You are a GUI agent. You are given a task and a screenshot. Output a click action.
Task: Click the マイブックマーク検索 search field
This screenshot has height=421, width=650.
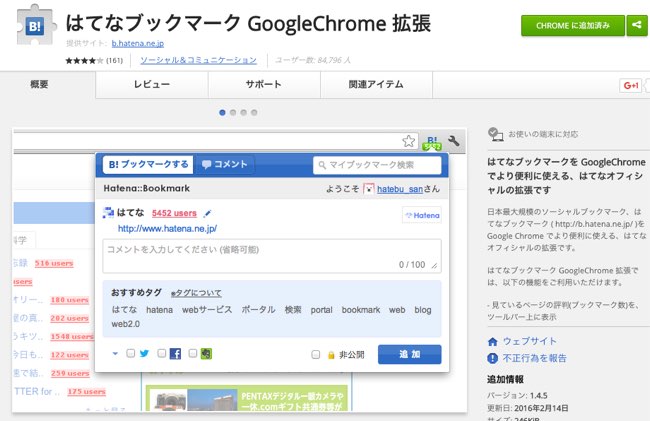tap(377, 165)
